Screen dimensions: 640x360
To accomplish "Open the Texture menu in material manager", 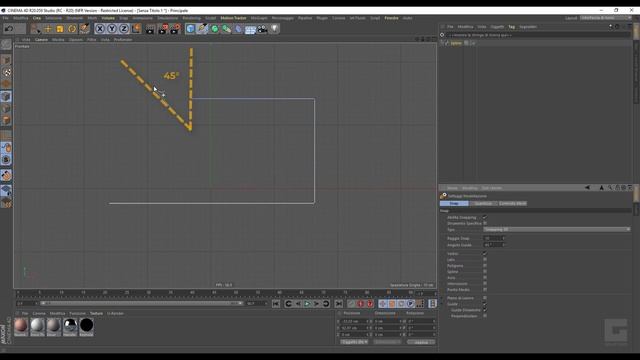I will coord(96,313).
